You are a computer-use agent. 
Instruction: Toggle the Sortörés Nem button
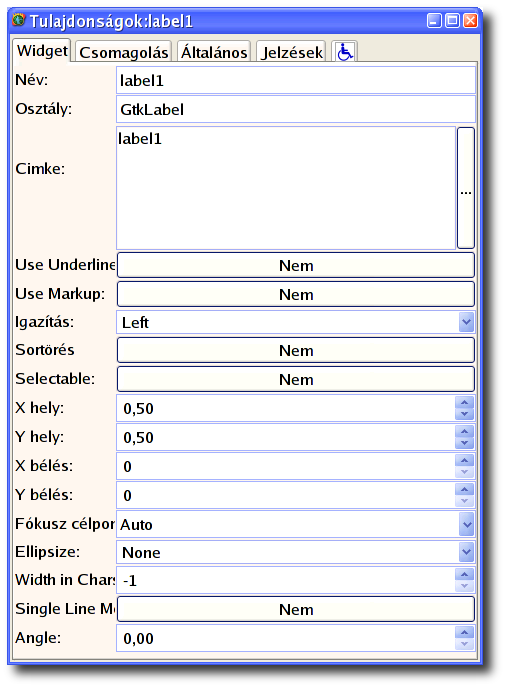tap(296, 350)
